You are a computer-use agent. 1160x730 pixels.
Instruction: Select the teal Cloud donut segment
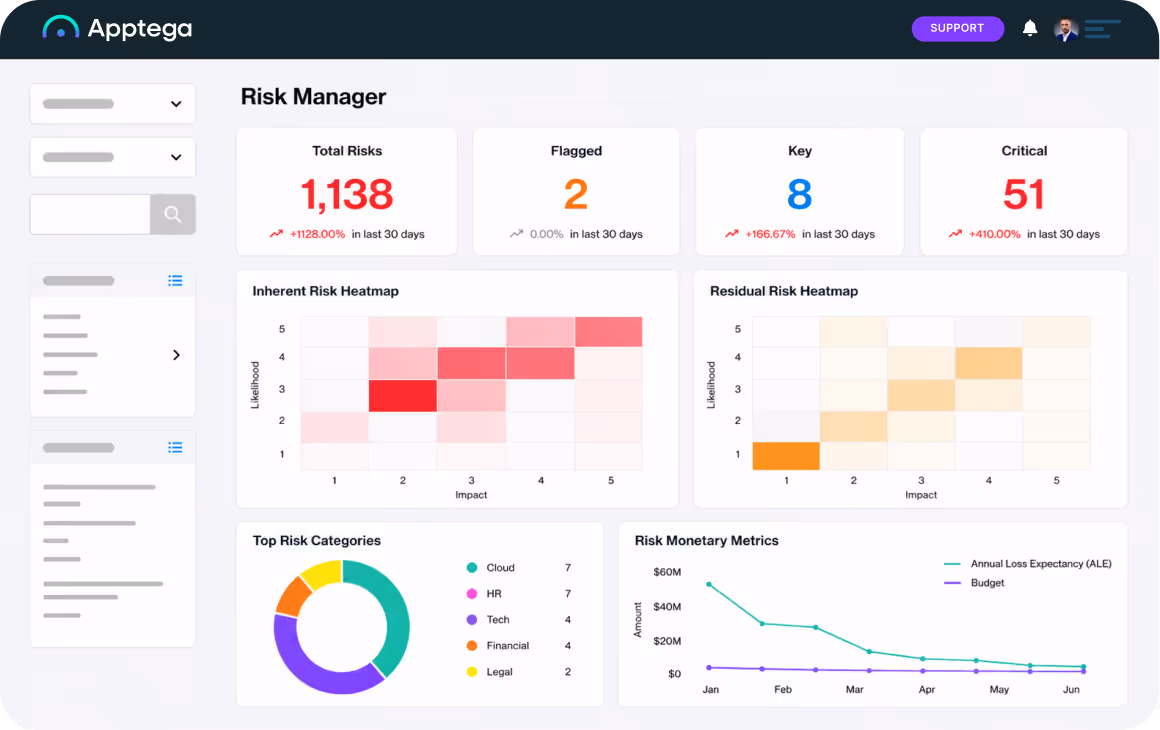(x=397, y=615)
